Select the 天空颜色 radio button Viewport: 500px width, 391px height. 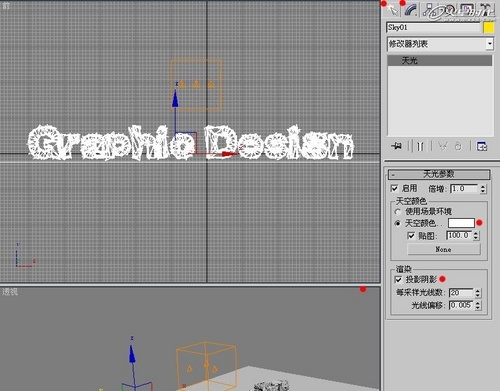pos(397,223)
